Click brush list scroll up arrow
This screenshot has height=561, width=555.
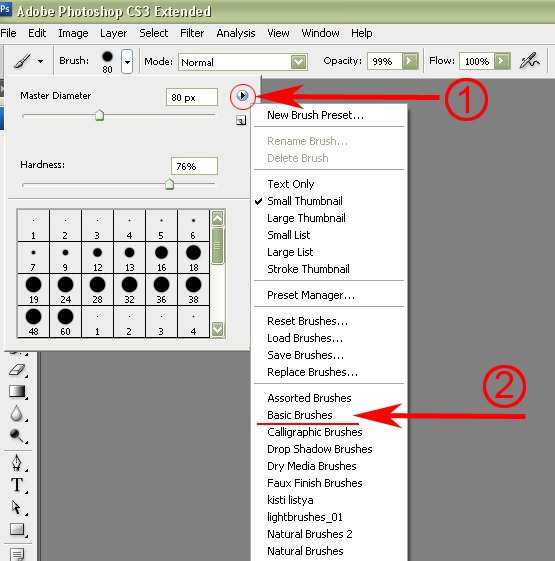click(218, 218)
